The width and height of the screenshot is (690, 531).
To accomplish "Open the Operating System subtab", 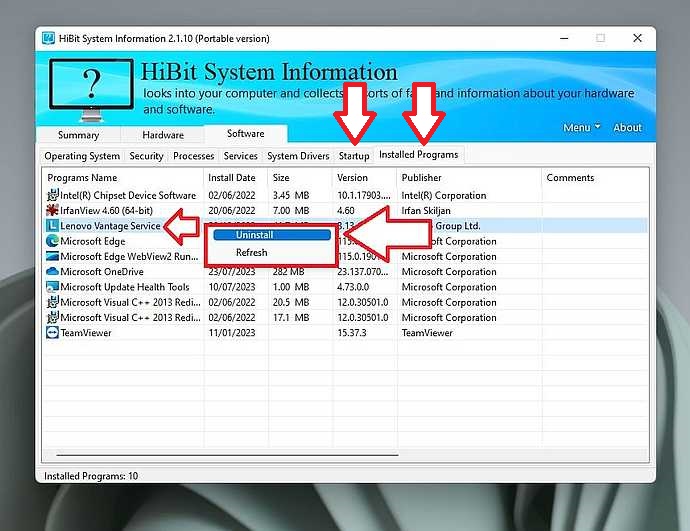I will click(x=82, y=156).
